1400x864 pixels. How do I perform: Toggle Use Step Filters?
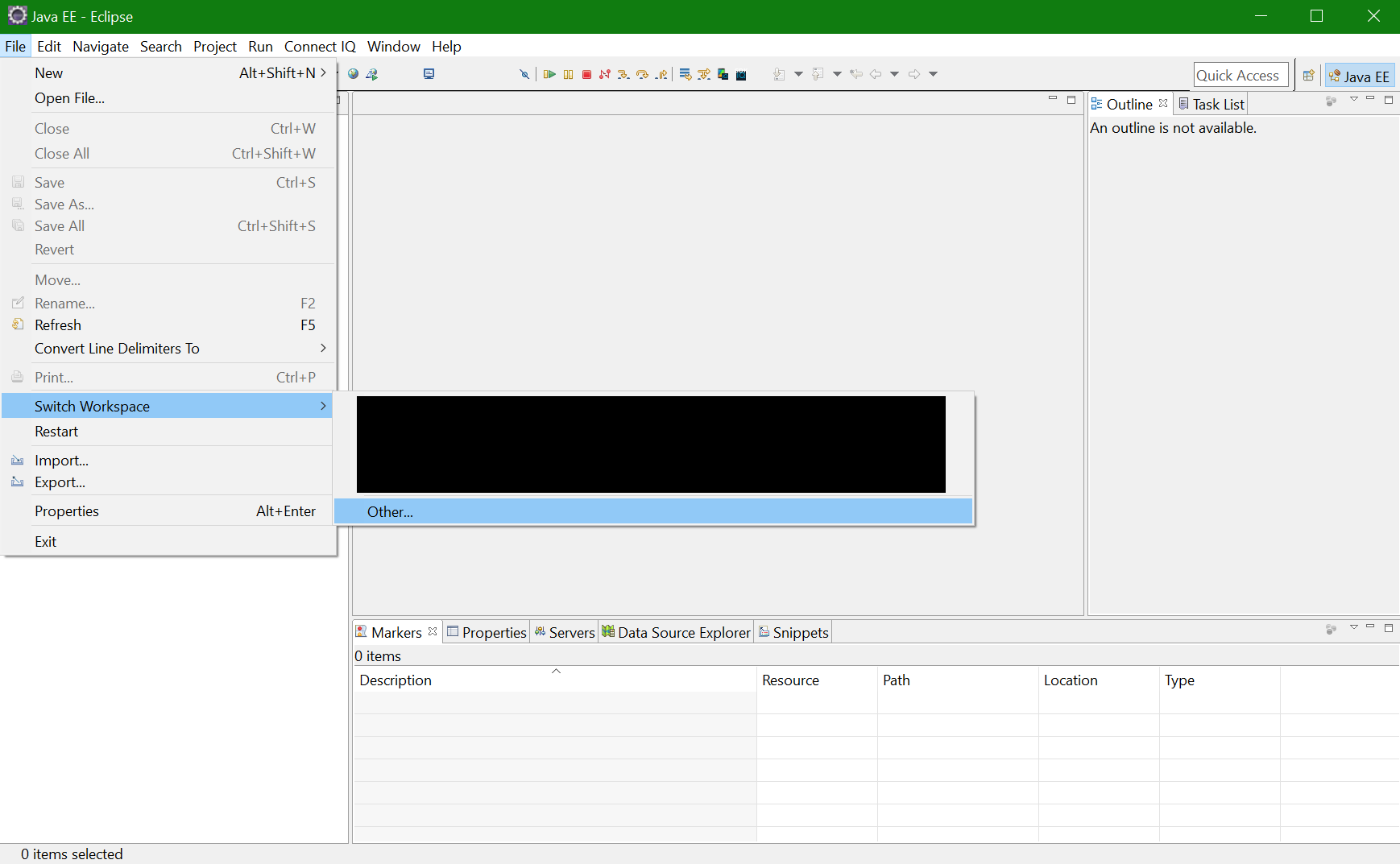tap(704, 74)
